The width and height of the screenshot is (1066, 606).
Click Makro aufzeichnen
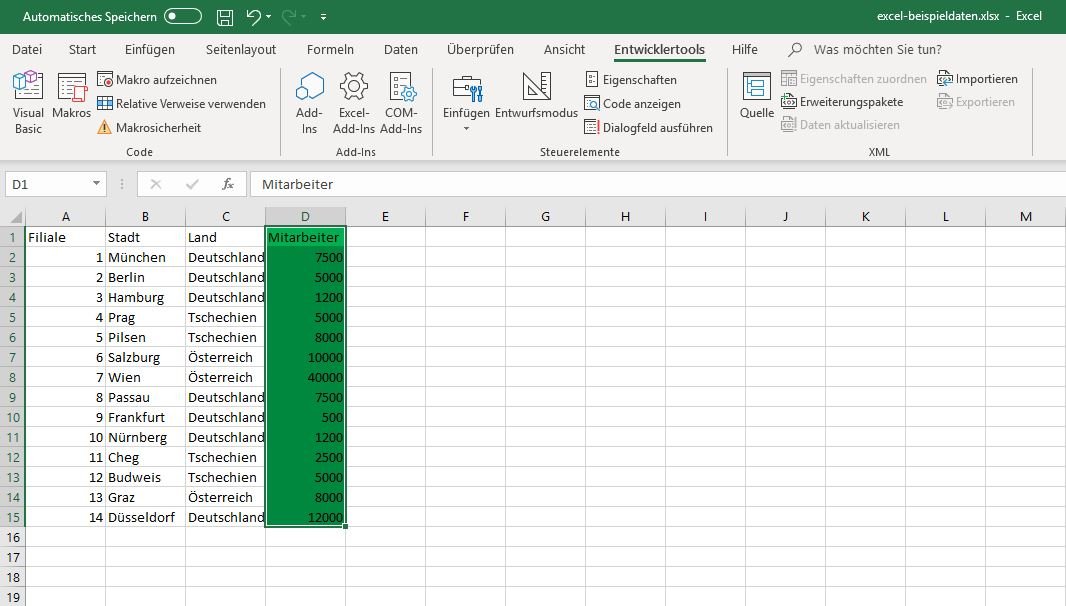tap(157, 80)
